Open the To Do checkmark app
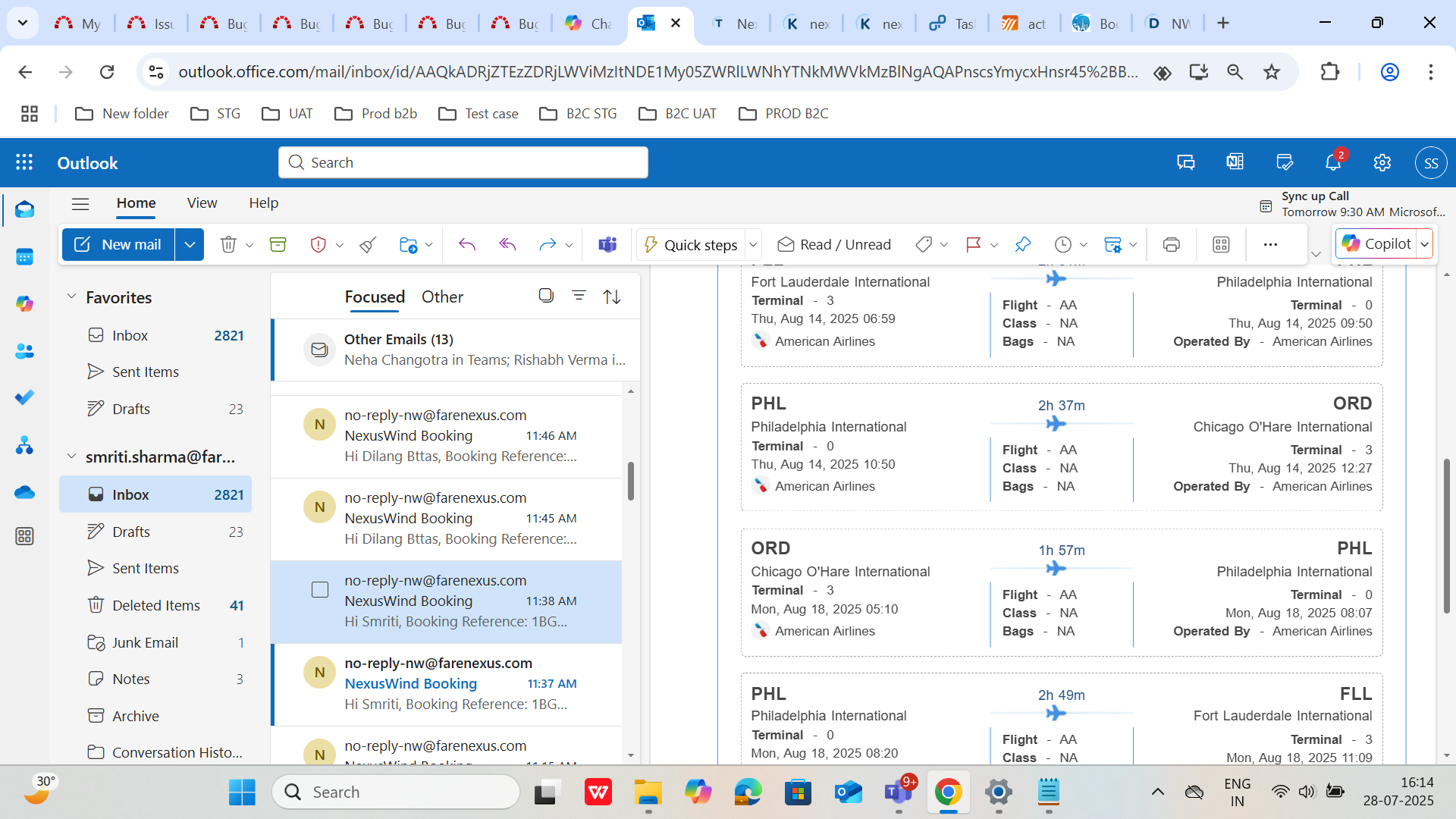 24,397
